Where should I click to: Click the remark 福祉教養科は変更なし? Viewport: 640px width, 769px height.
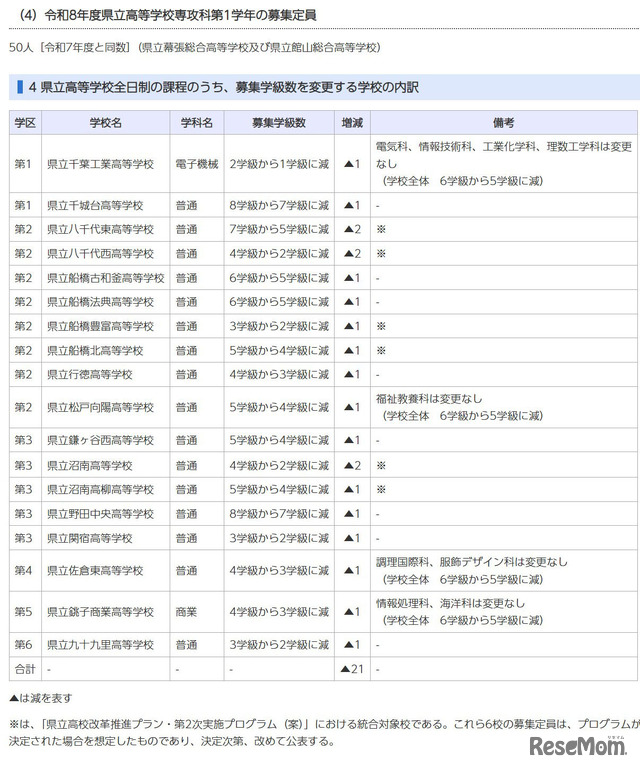429,399
